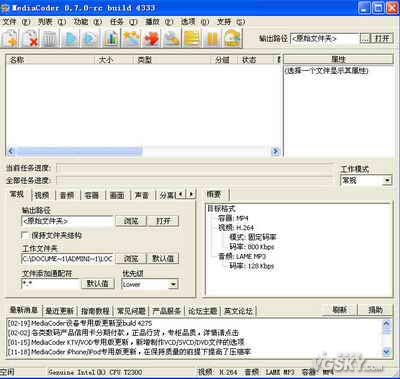Image resolution: width=400 pixels, height=379 pixels.
Task: Open the 文件 (F) menu
Action: point(16,22)
